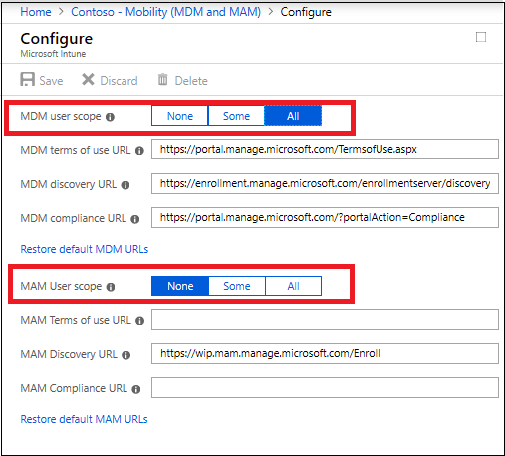505x456 pixels.
Task: Focus the empty MAM Compliance URL field
Action: click(325, 387)
